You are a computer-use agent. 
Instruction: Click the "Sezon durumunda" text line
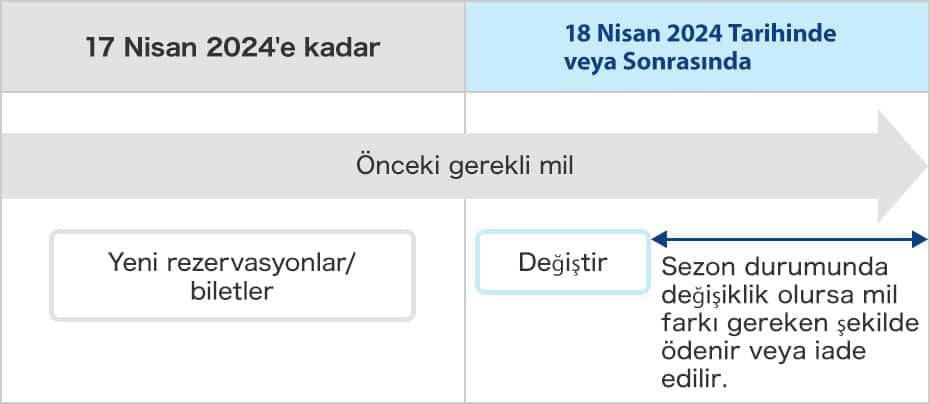point(775,270)
